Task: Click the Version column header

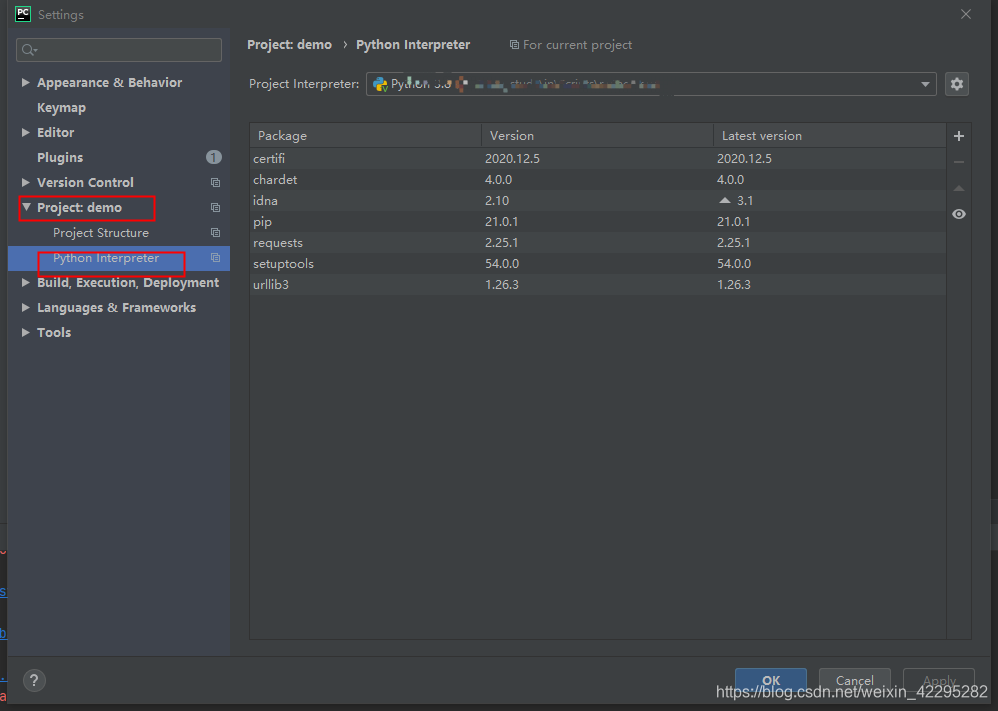Action: (x=597, y=136)
